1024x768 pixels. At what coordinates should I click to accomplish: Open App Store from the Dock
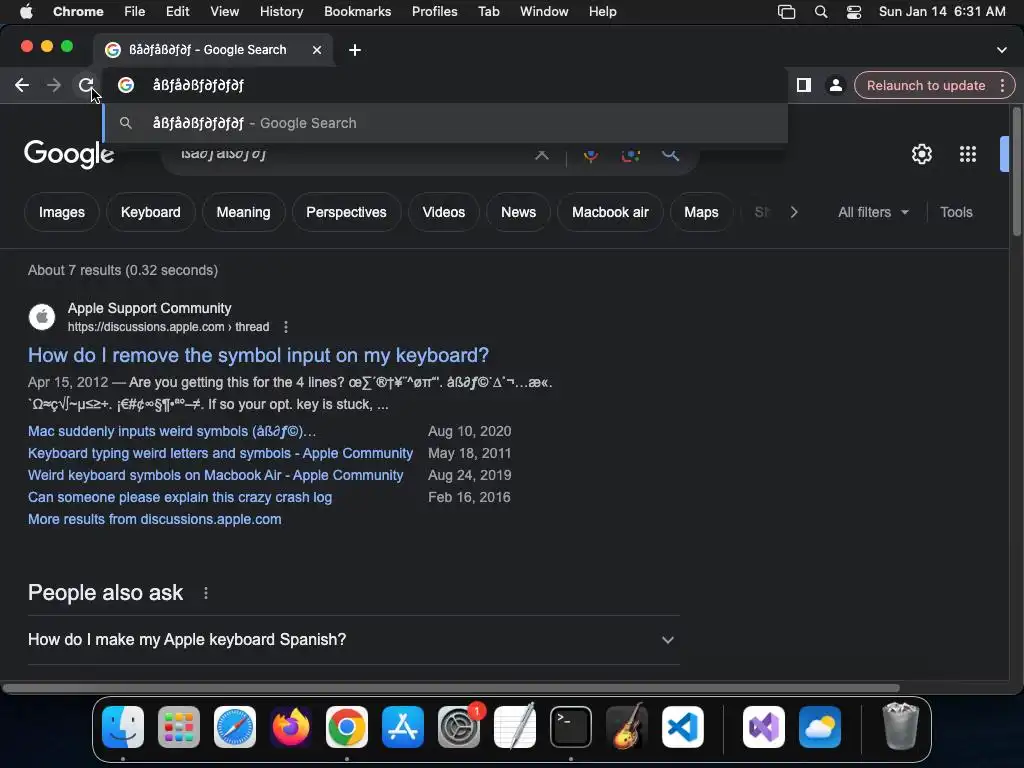(x=403, y=727)
